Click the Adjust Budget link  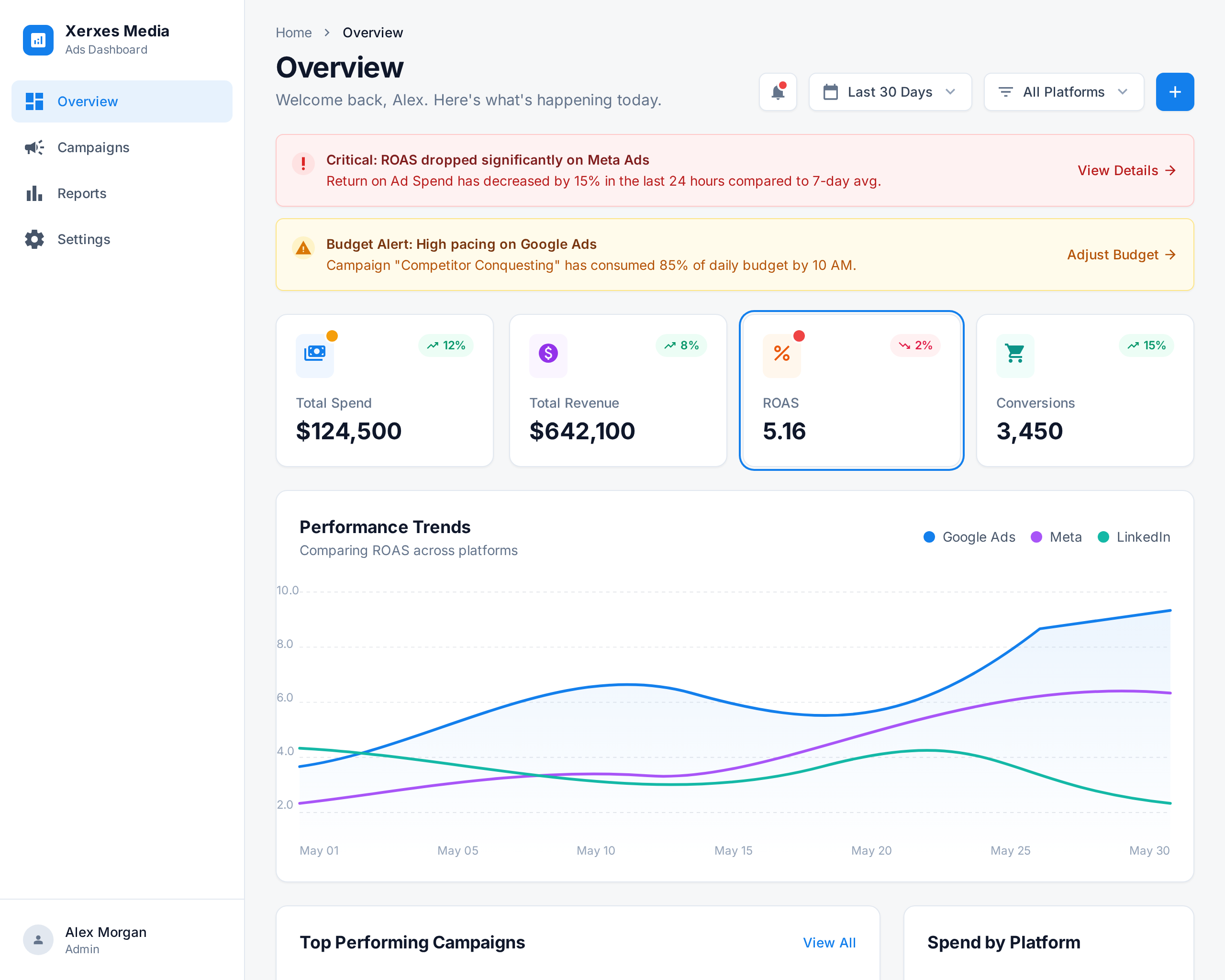point(1121,255)
